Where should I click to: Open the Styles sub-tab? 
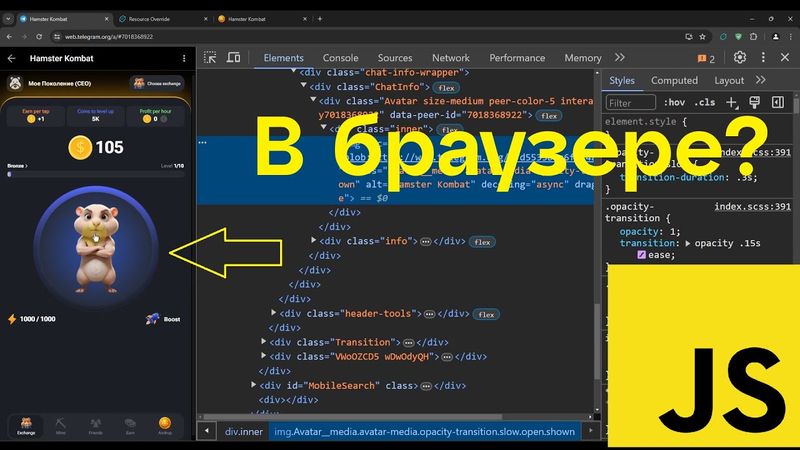pyautogui.click(x=622, y=80)
